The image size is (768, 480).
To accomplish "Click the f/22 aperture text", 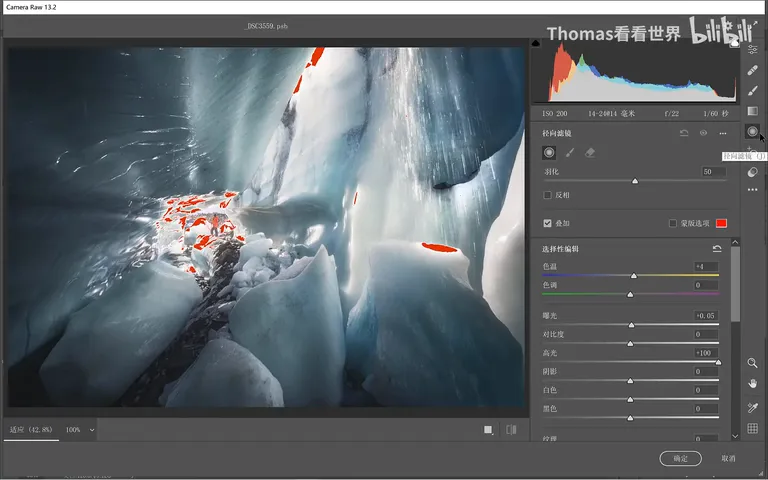I will (672, 114).
